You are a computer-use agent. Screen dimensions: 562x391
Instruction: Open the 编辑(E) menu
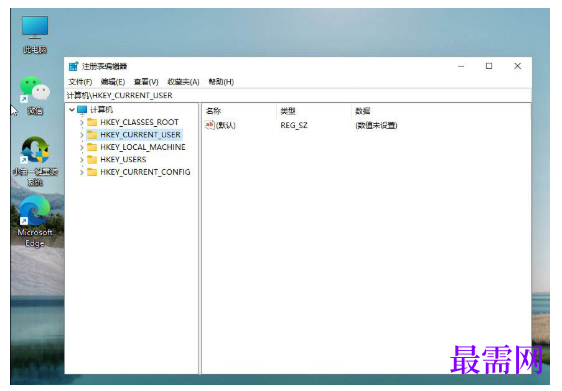(x=113, y=82)
